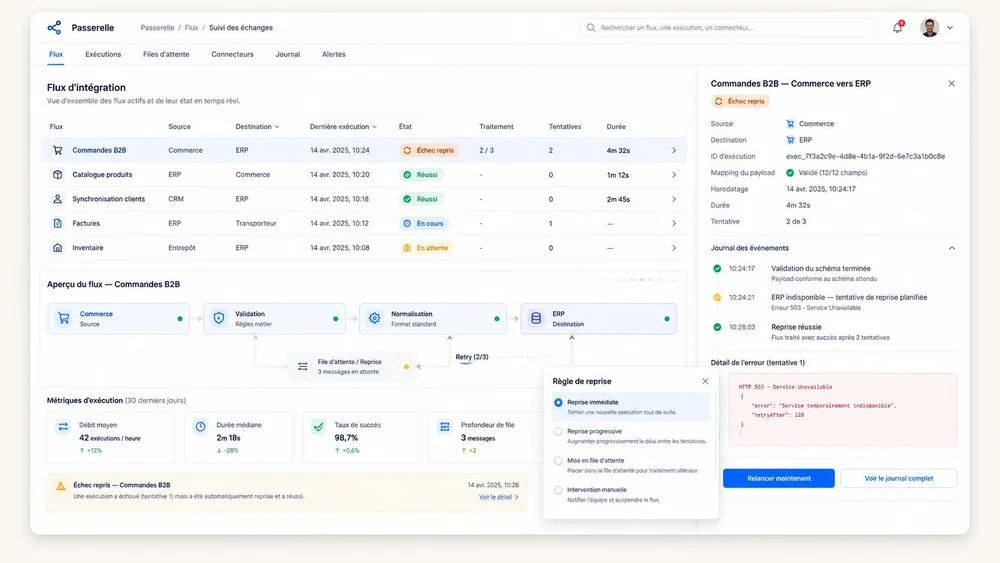
Task: Open the Voir le détail link
Action: [499, 497]
